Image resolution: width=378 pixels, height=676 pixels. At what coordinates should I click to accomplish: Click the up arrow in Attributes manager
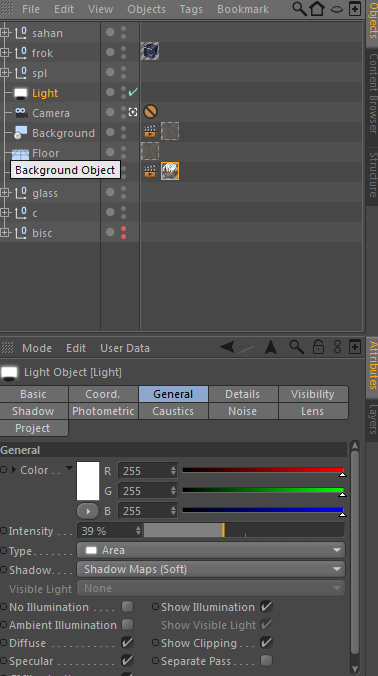271,347
